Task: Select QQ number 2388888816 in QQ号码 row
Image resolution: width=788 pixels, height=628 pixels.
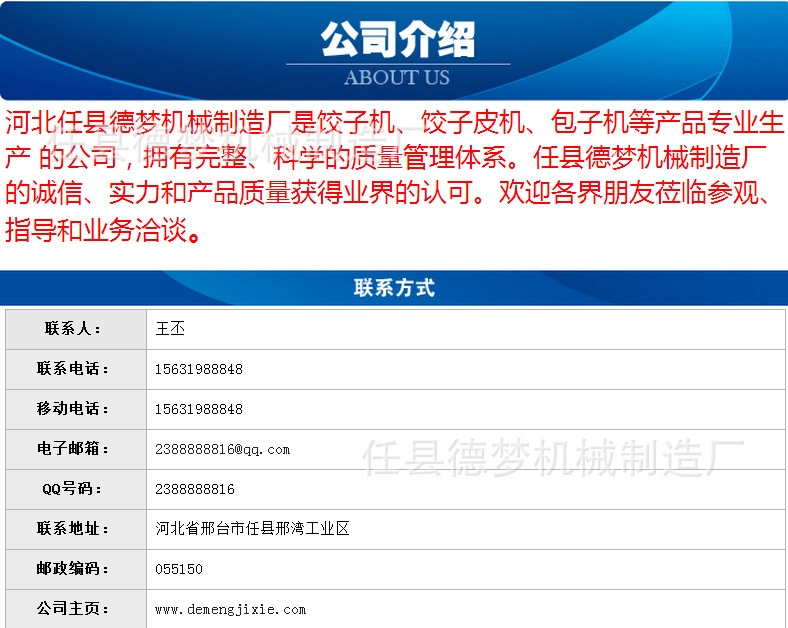Action: (195, 489)
